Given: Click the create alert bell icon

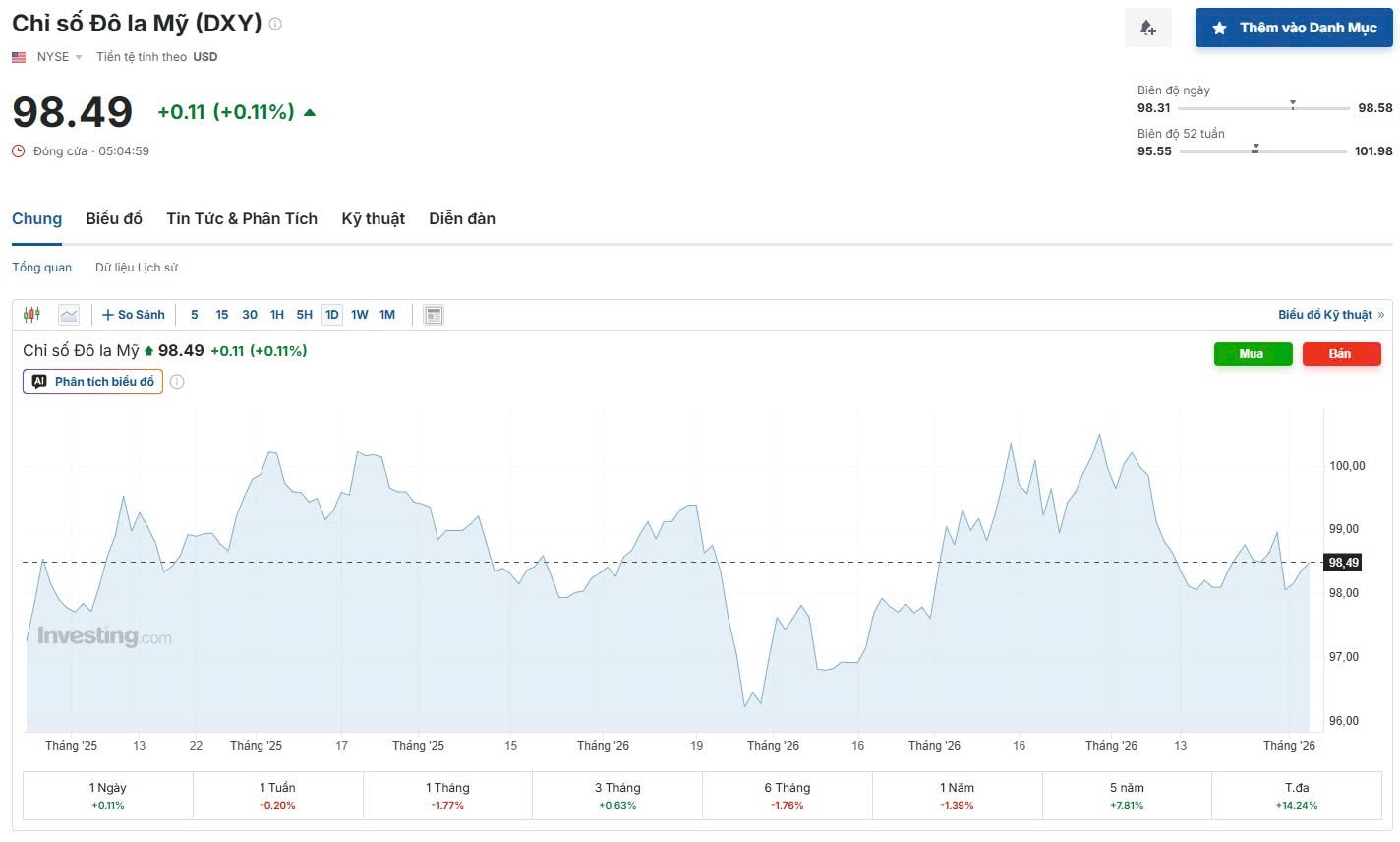Looking at the screenshot, I should [1147, 28].
